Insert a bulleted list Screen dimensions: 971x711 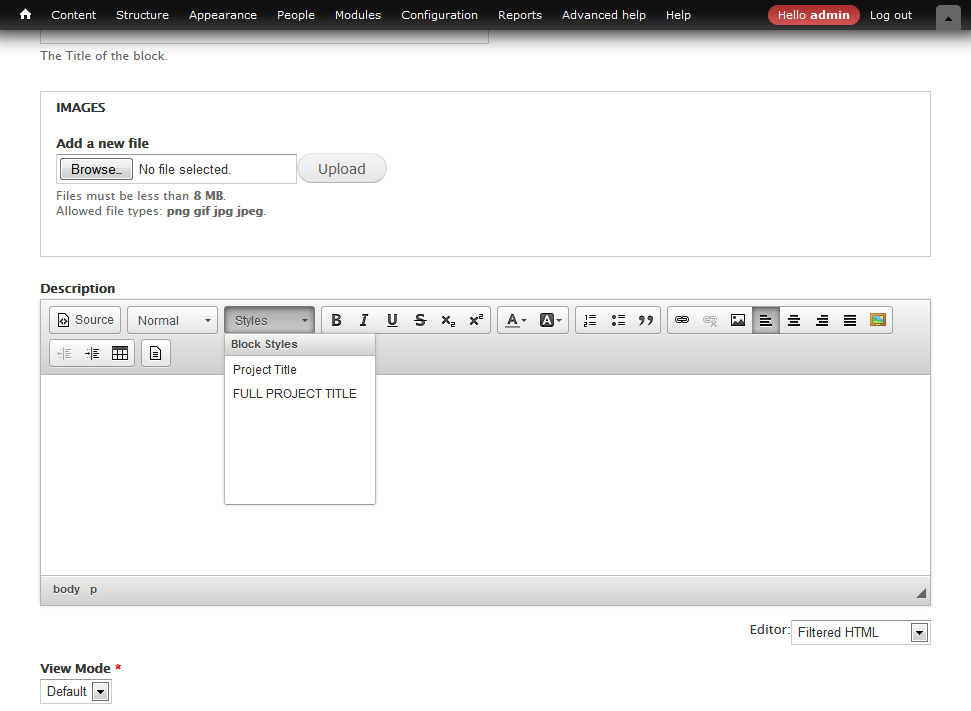click(x=618, y=320)
